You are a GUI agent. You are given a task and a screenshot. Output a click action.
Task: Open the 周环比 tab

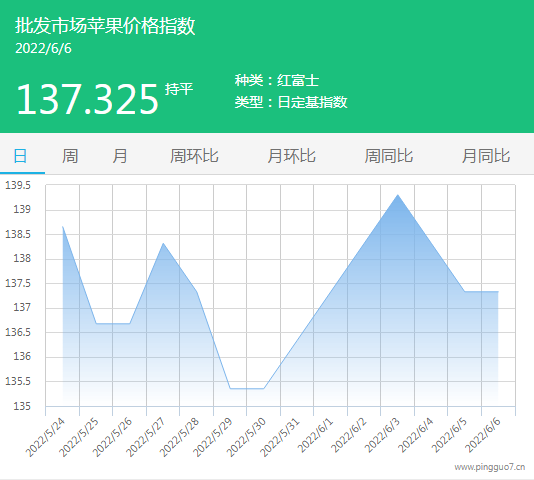(x=194, y=156)
